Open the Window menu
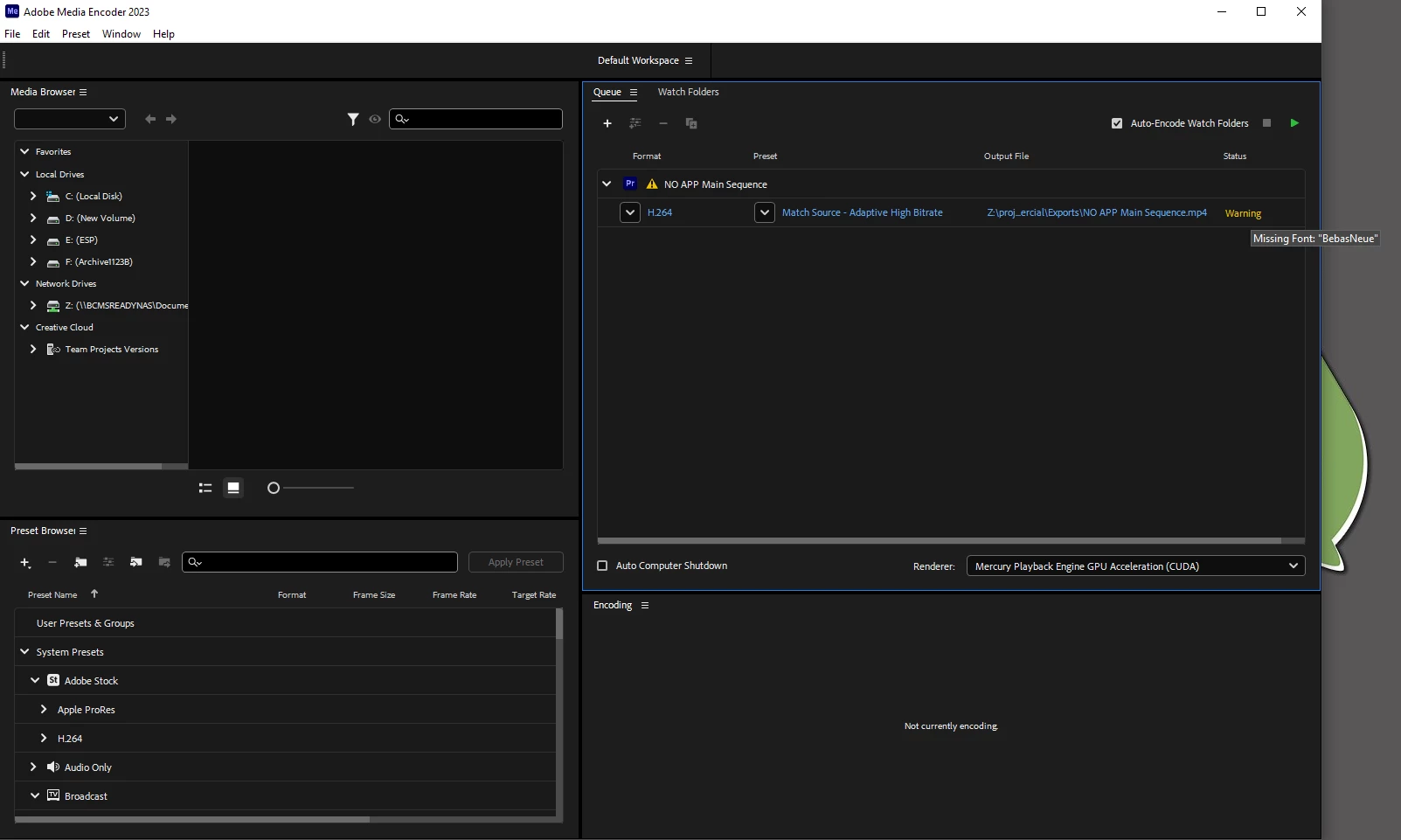 click(121, 34)
